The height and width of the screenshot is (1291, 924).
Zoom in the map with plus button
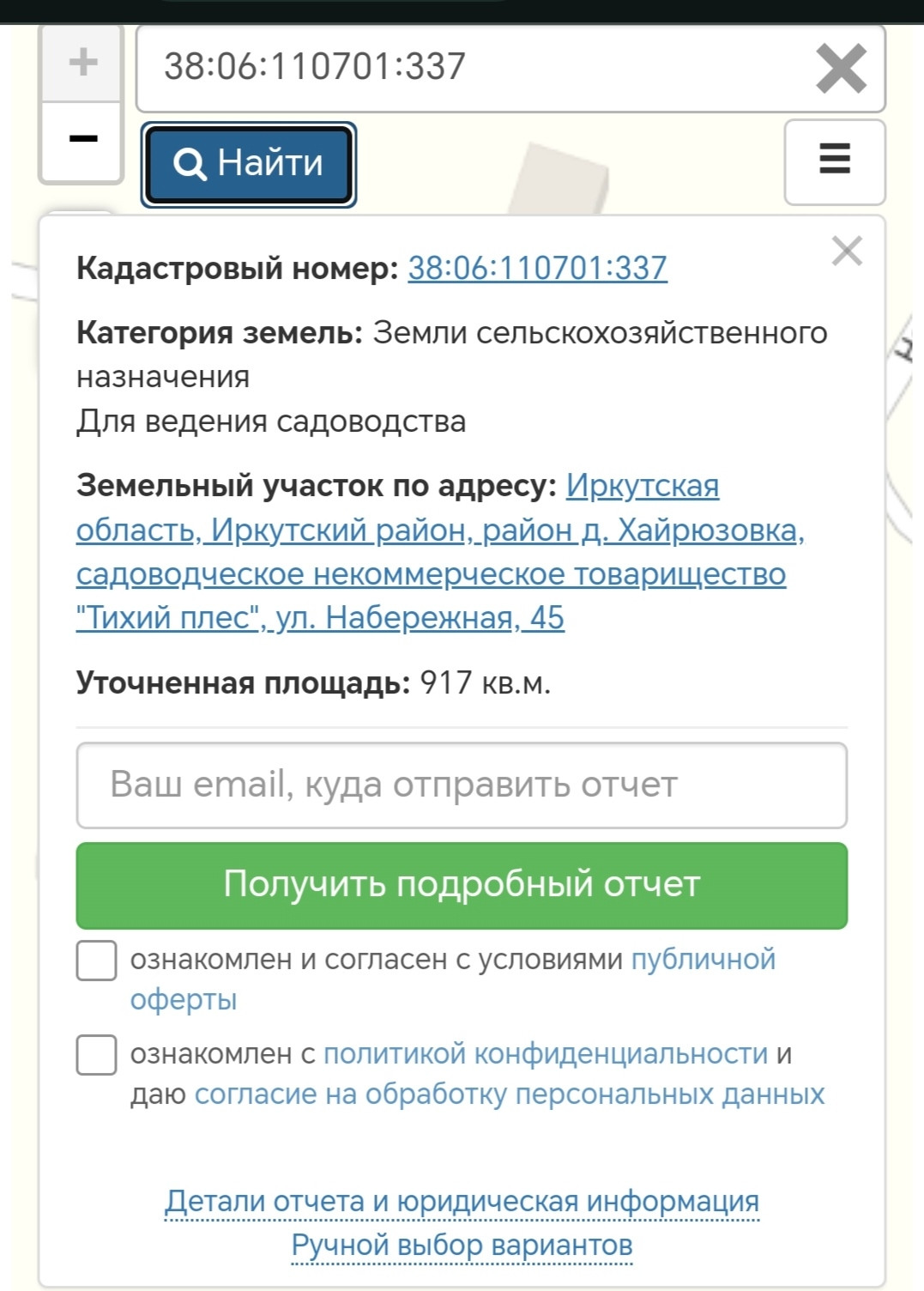tap(82, 63)
